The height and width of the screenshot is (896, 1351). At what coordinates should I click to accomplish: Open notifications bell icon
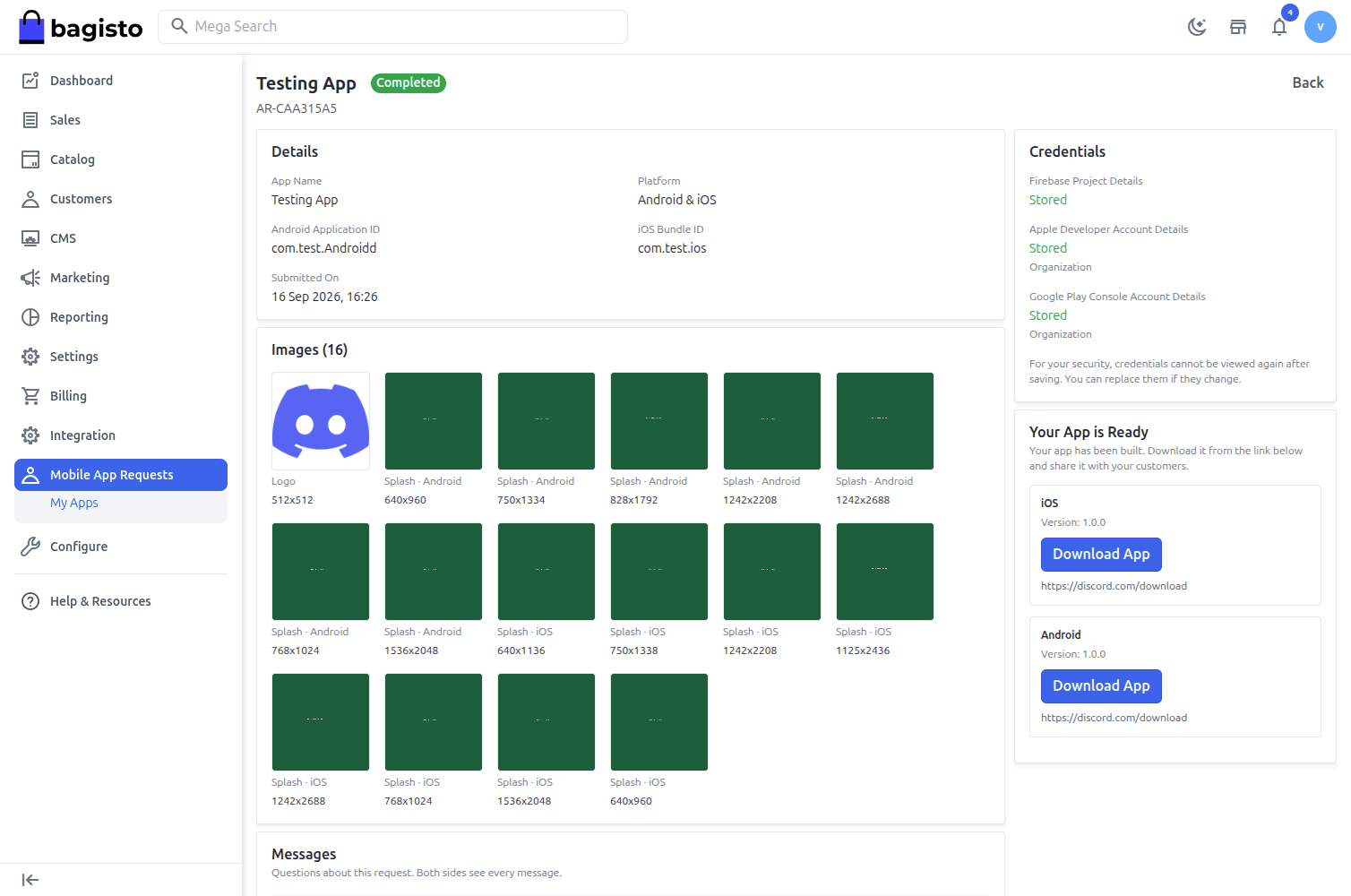1279,27
